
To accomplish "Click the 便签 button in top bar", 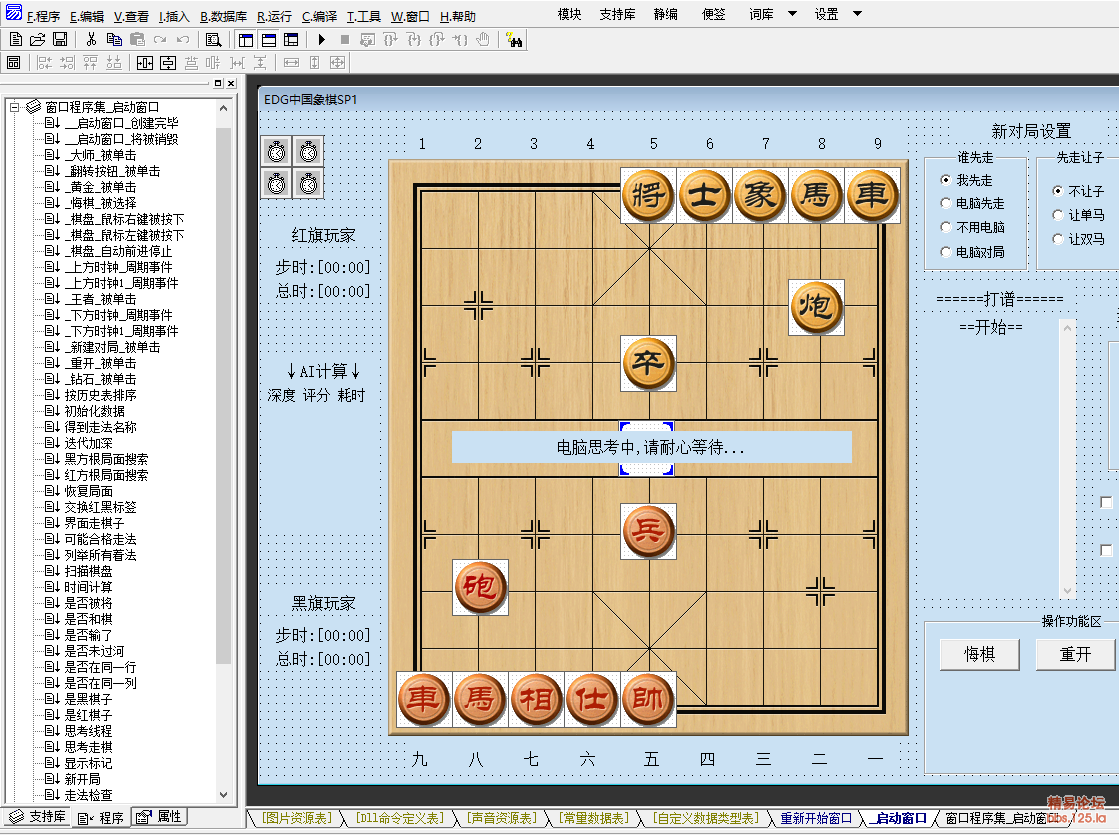I will tap(714, 14).
